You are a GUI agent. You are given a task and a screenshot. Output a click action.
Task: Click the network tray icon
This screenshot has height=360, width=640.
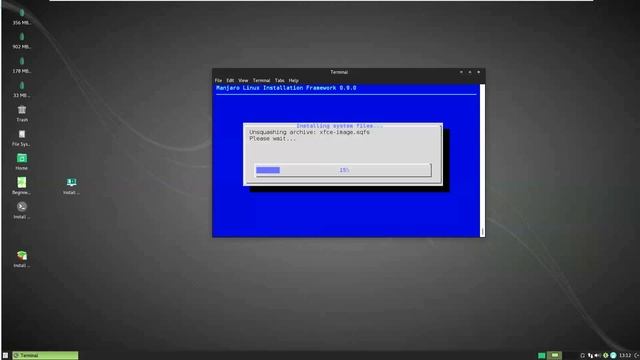coord(590,356)
